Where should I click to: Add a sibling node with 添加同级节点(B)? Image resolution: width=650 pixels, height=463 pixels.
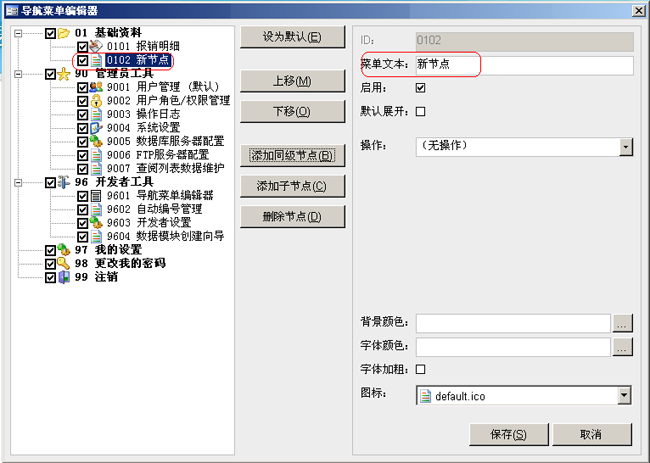click(x=292, y=156)
